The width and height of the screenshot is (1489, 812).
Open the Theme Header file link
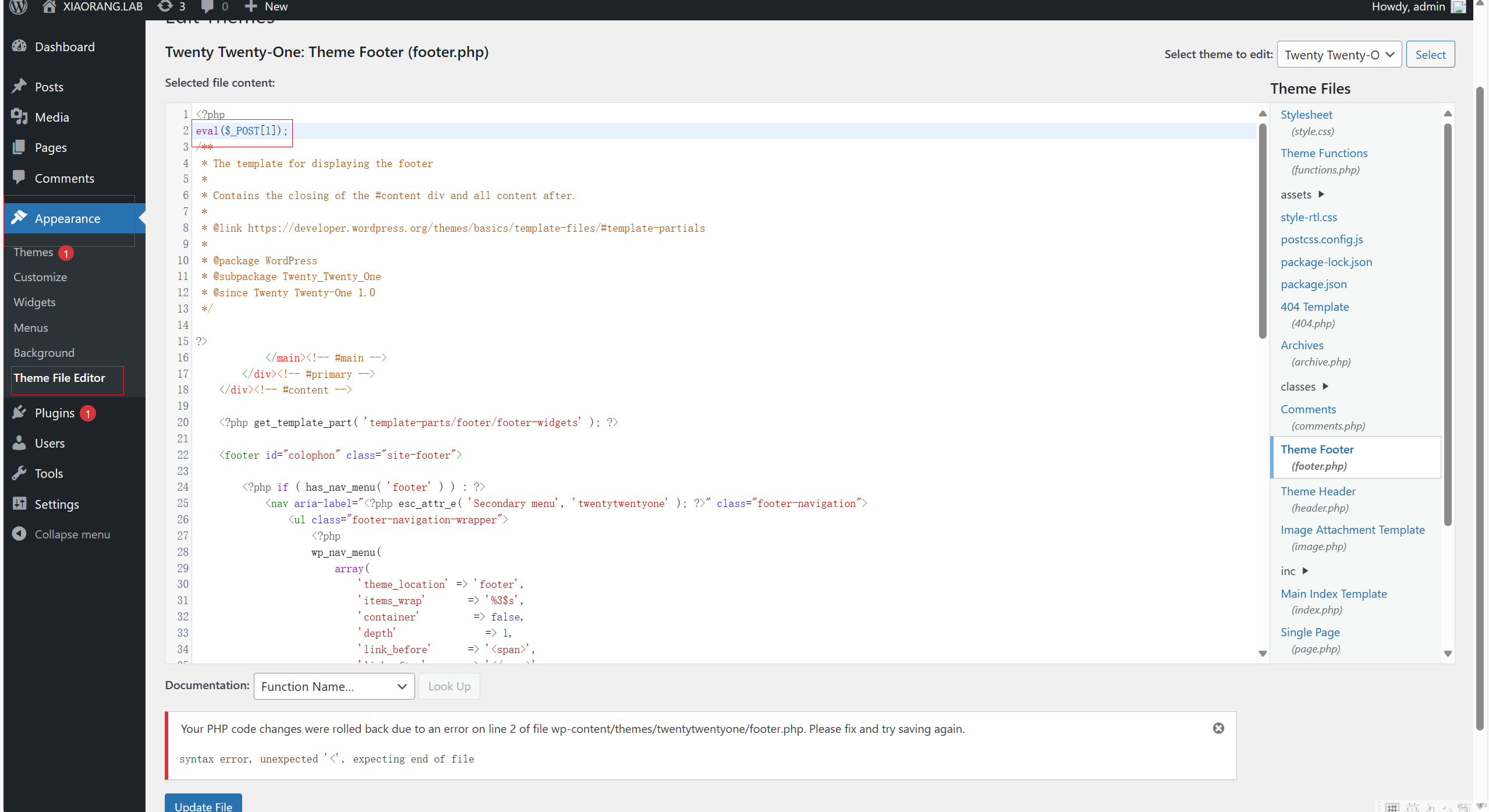click(1318, 491)
